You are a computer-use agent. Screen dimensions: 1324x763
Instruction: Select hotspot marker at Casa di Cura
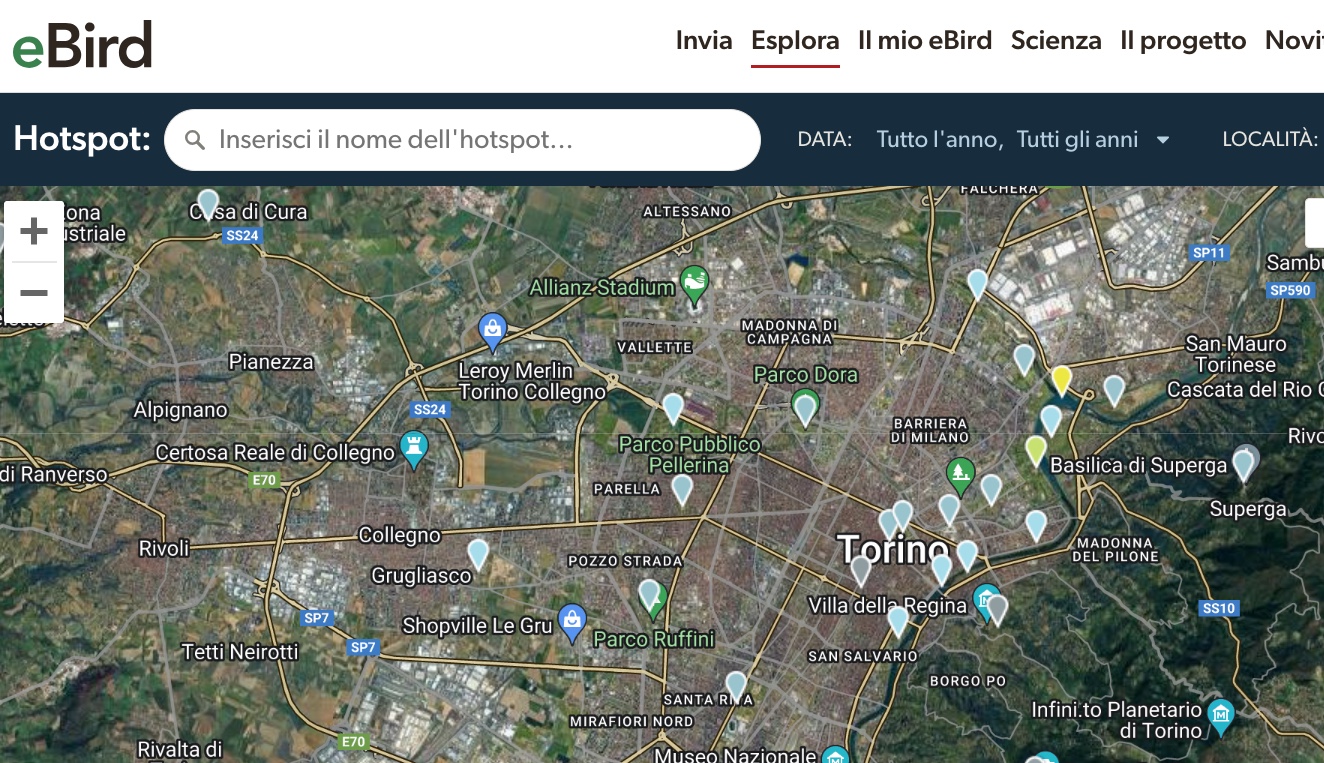208,205
